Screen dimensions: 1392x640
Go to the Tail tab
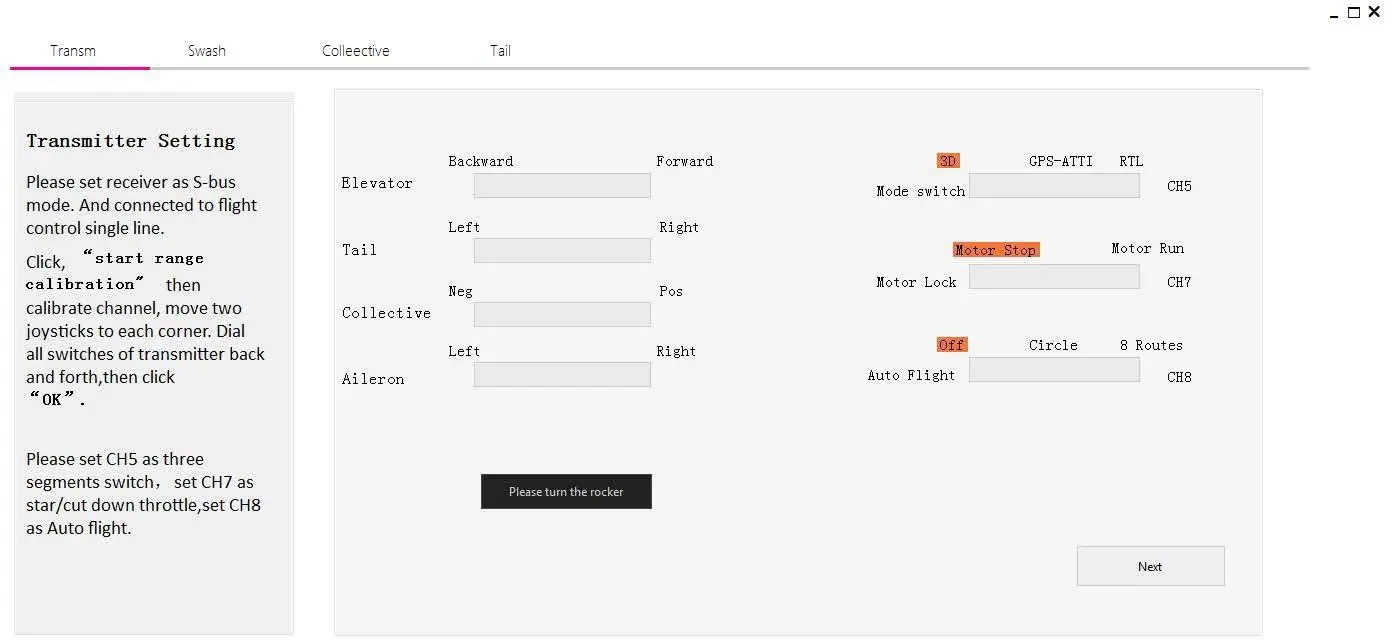(500, 51)
